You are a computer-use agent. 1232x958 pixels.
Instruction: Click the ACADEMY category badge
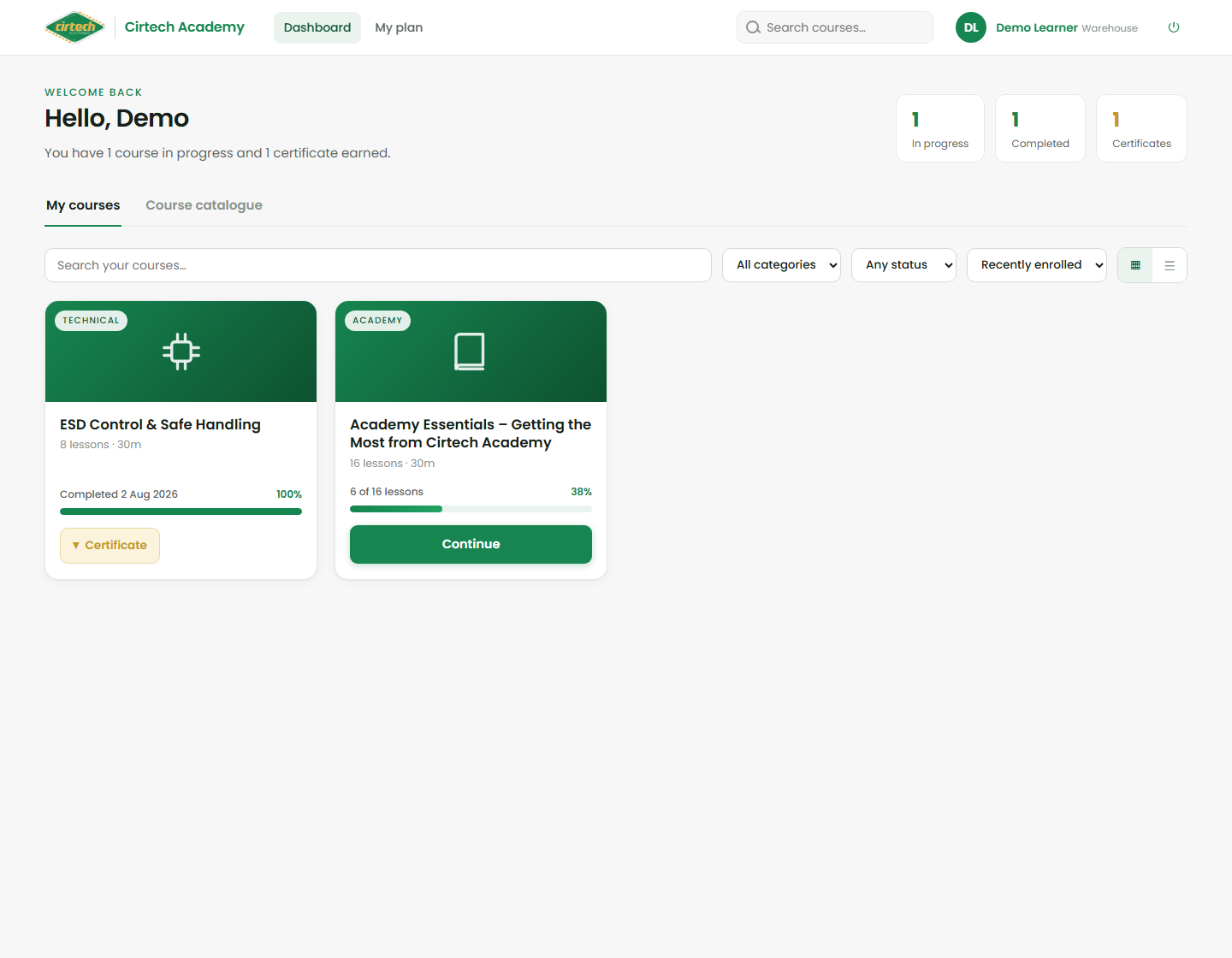click(377, 321)
